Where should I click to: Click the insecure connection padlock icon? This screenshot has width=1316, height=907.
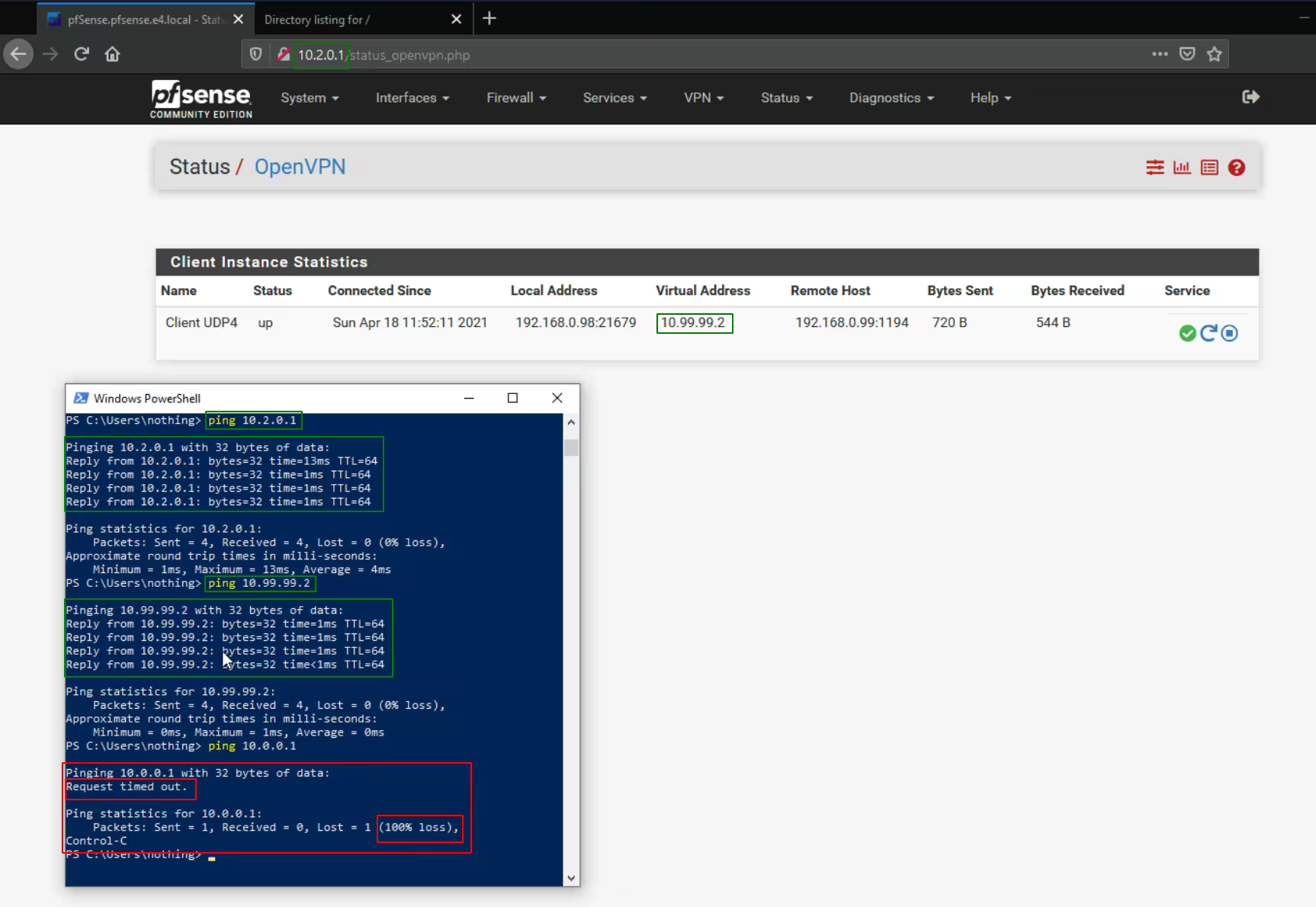[x=283, y=54]
